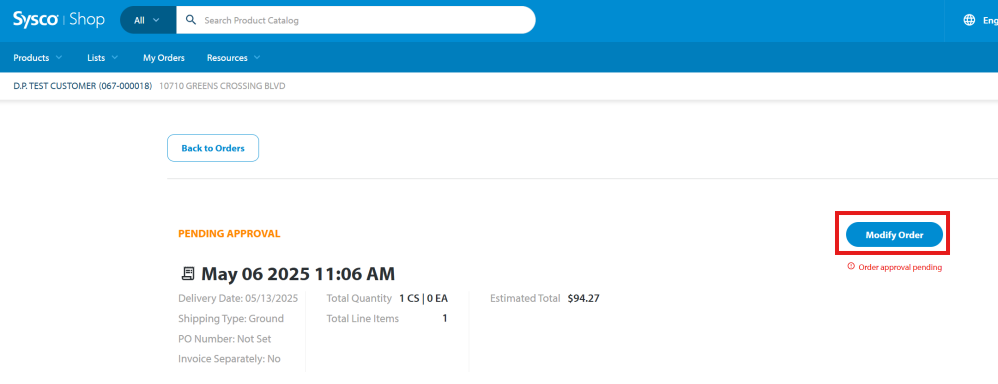This screenshot has height=384, width=998.
Task: Click the receipt icon beside order date
Action: (187, 274)
